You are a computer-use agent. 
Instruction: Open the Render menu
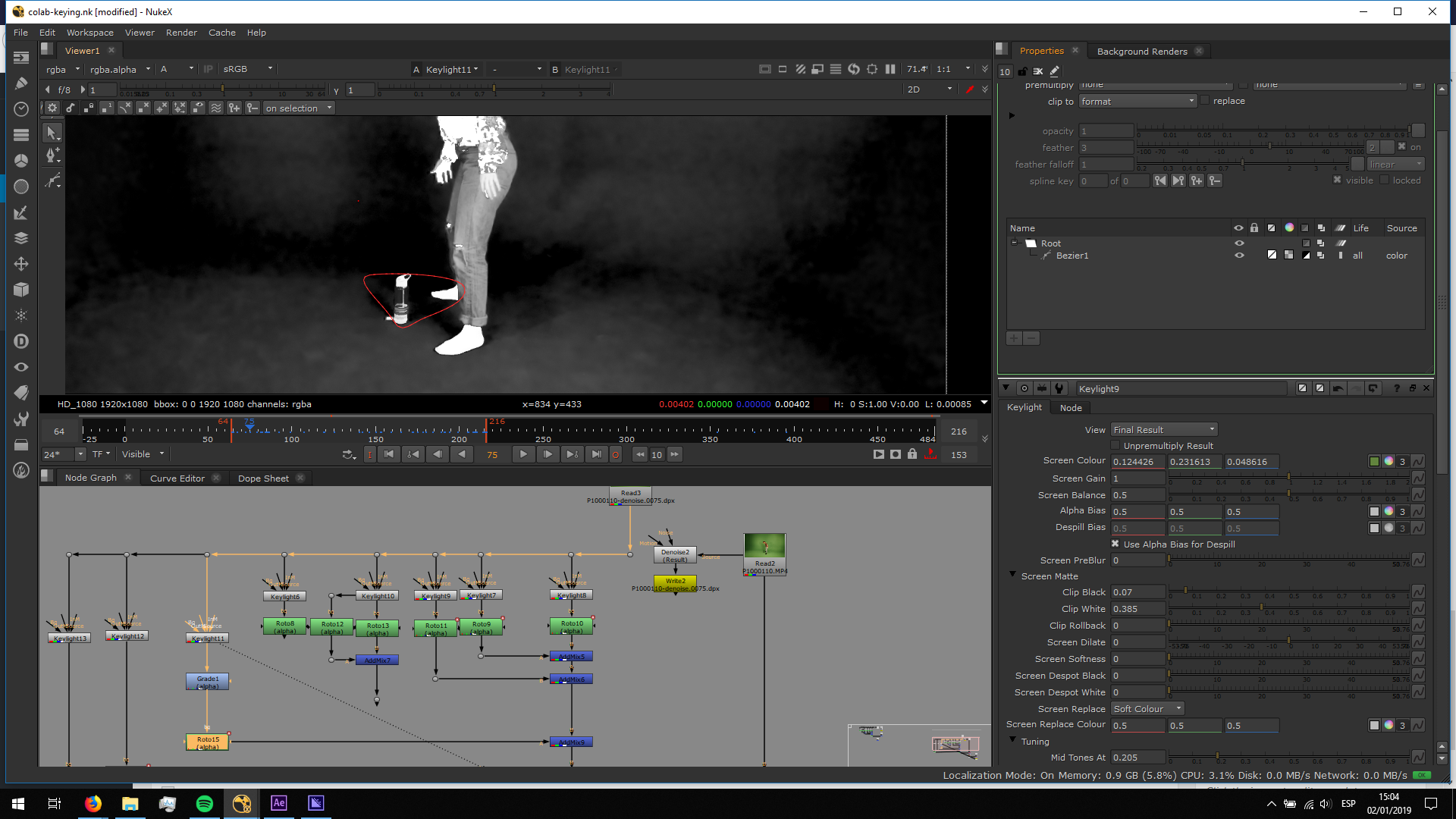tap(181, 33)
